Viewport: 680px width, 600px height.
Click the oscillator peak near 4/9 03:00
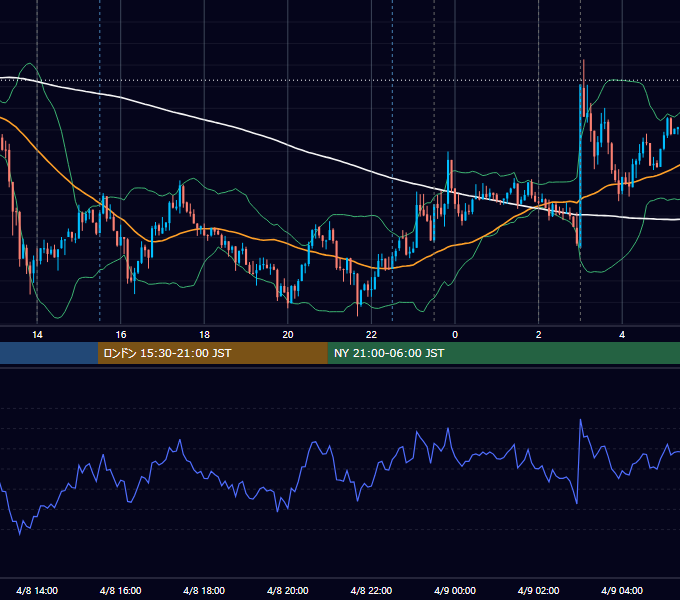coord(581,420)
